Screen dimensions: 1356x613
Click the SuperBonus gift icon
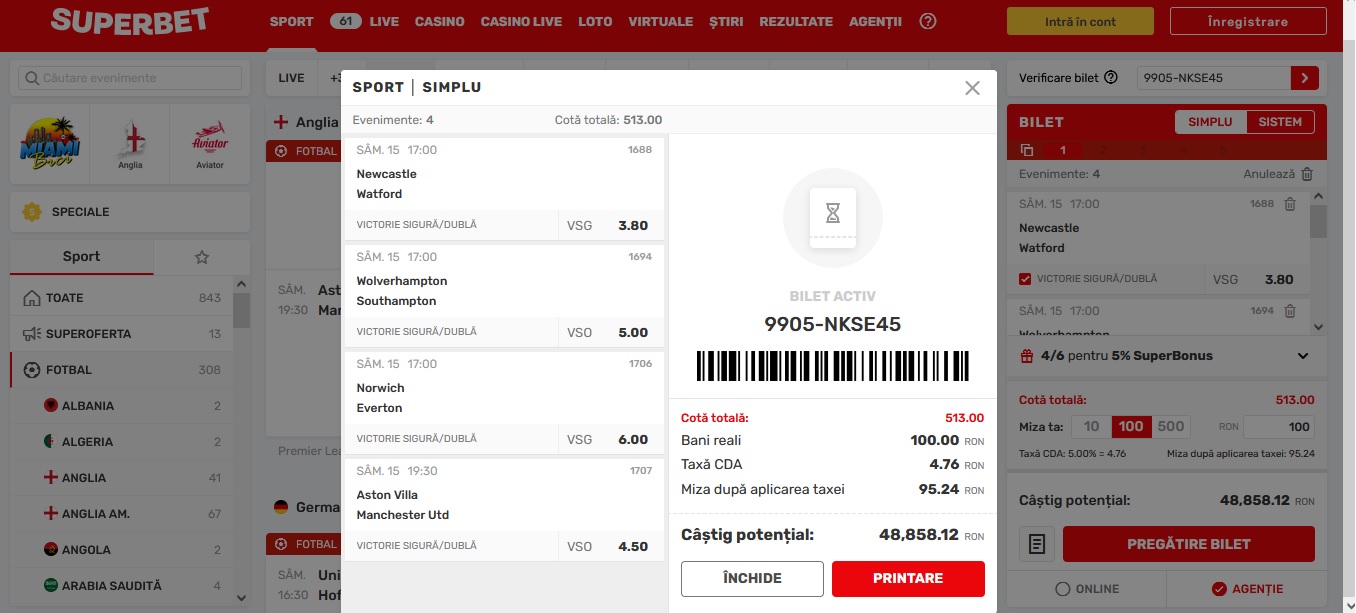coord(1026,356)
